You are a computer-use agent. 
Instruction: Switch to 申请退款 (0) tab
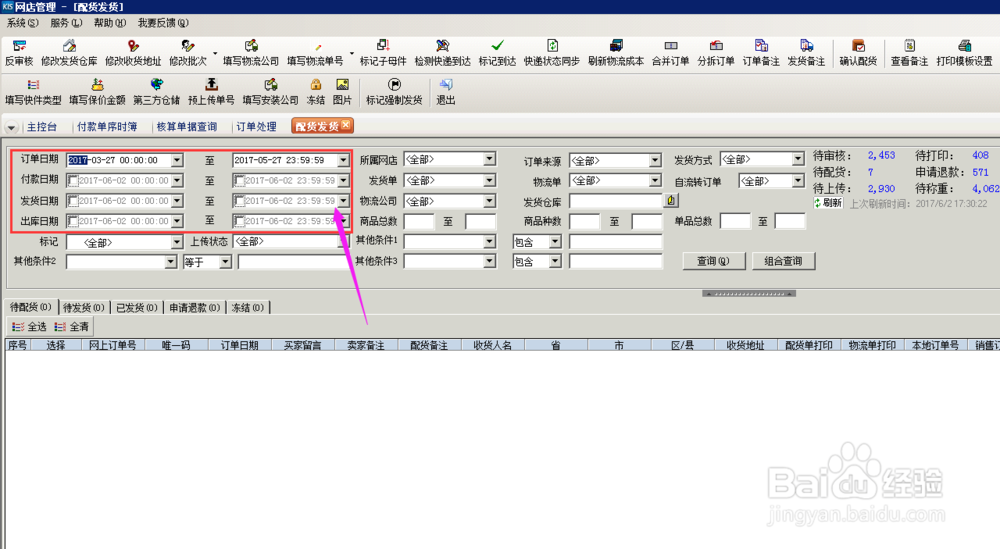click(x=195, y=307)
